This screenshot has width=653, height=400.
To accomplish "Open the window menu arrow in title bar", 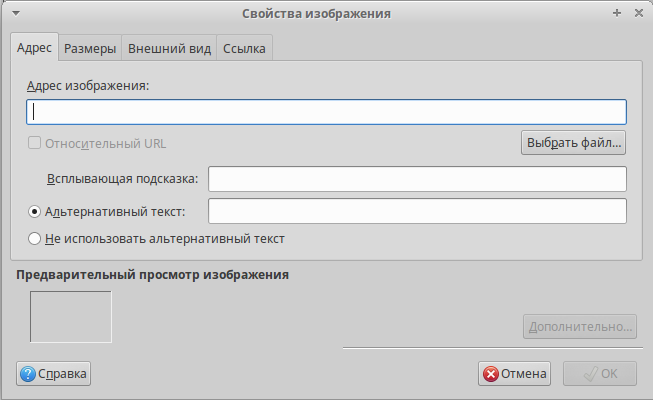I will tap(16, 14).
